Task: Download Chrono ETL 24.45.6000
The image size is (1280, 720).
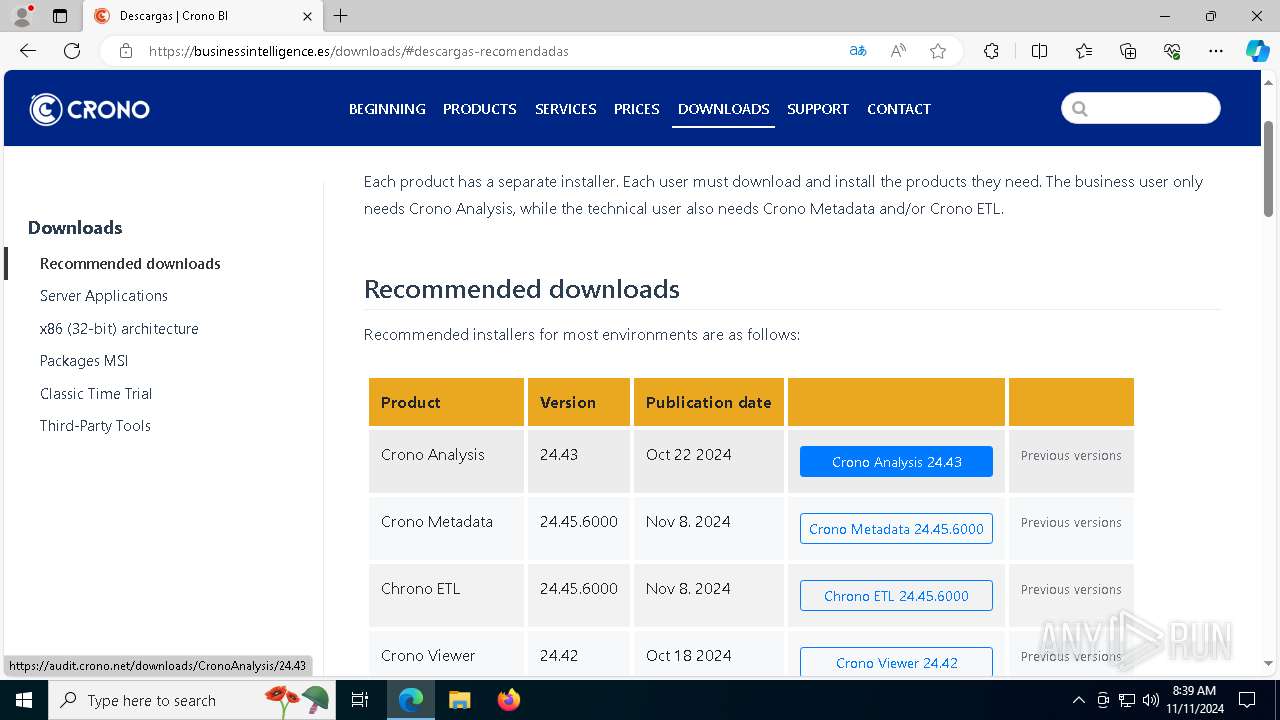Action: click(x=896, y=596)
